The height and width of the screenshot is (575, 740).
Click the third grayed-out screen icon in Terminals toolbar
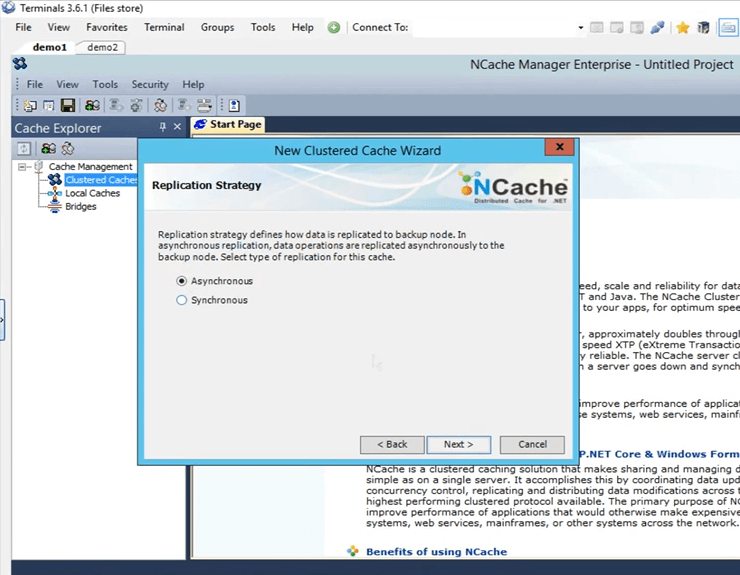coord(637,28)
